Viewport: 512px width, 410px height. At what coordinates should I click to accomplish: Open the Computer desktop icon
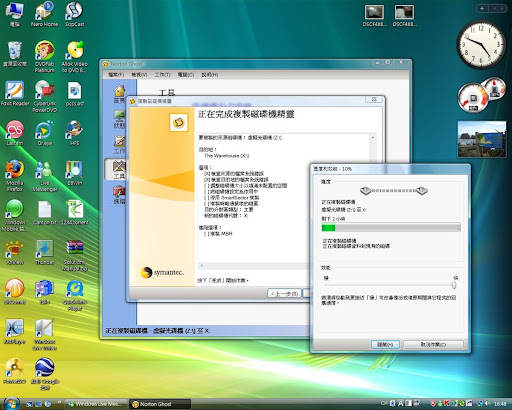click(14, 14)
